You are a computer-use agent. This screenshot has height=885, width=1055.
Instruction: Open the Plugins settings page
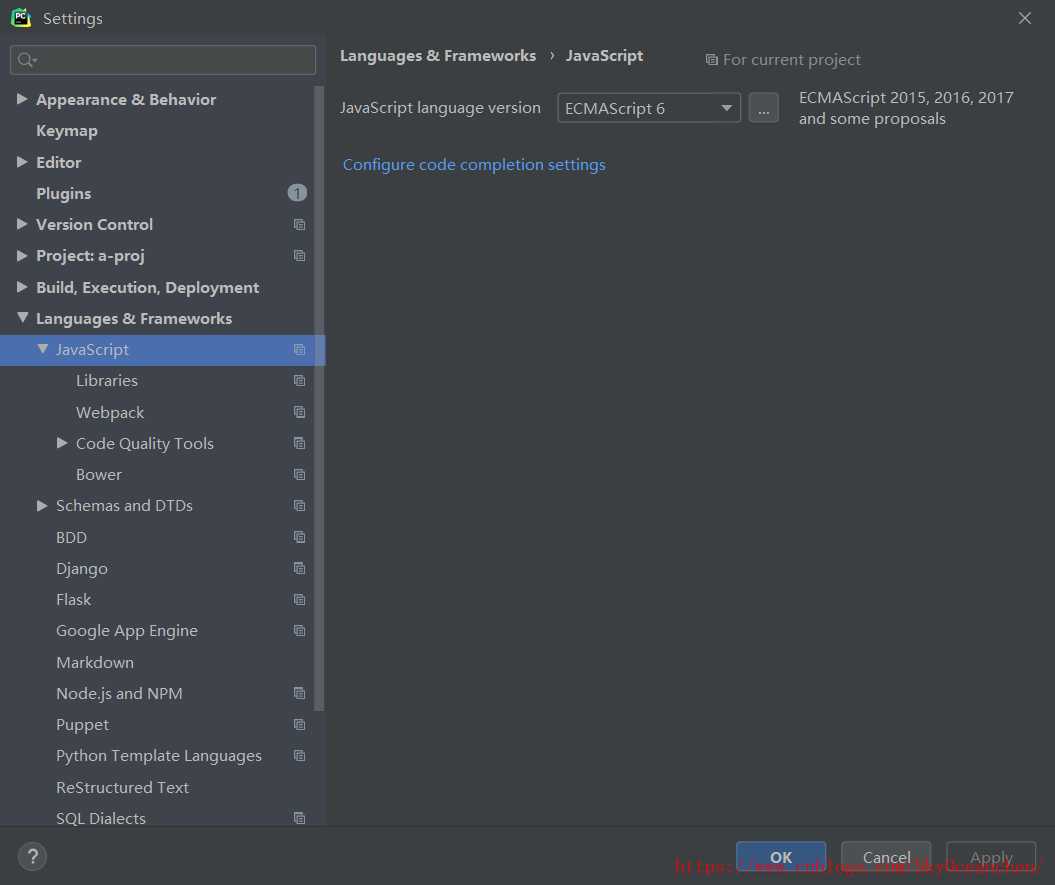coord(63,193)
